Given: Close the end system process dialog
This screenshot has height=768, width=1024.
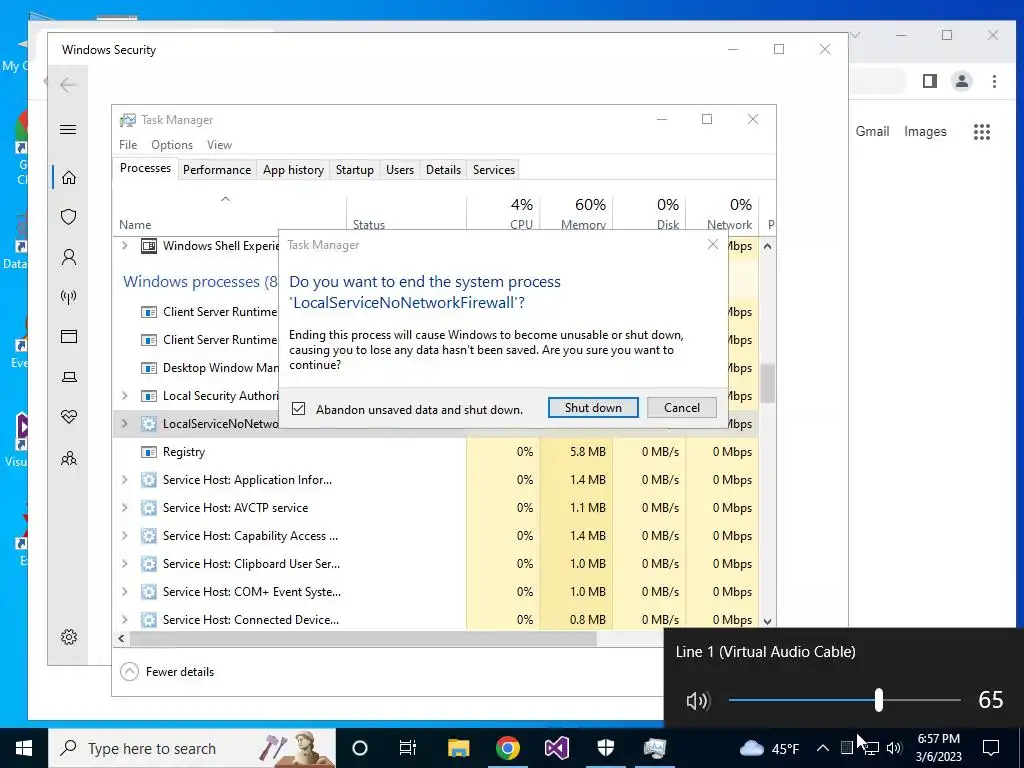Looking at the screenshot, I should tap(712, 244).
